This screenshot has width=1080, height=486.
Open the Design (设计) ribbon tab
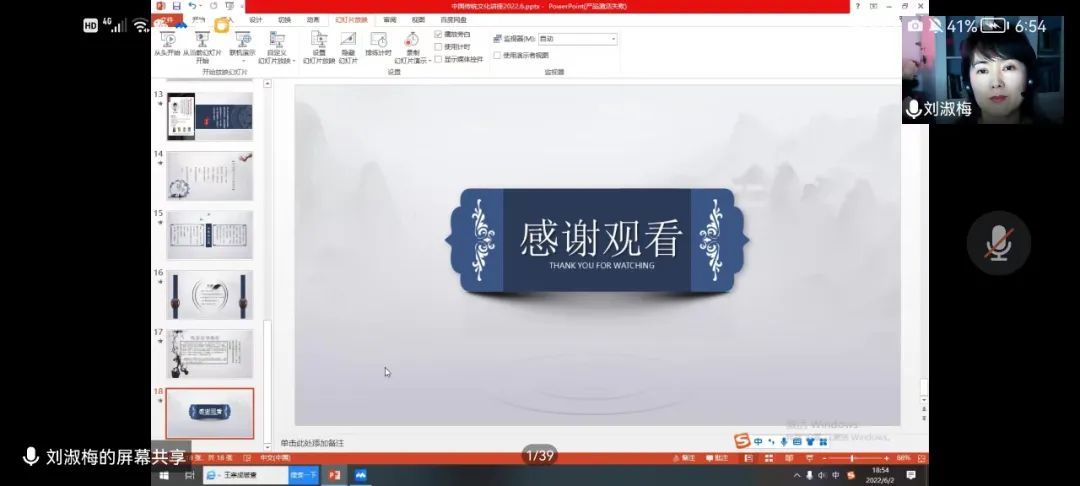tap(256, 19)
